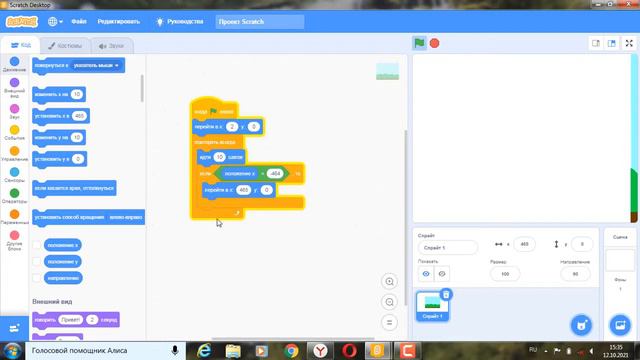This screenshot has width=640, height=360.
Task: Delete Спрайт 1 with trash icon
Action: (446, 294)
